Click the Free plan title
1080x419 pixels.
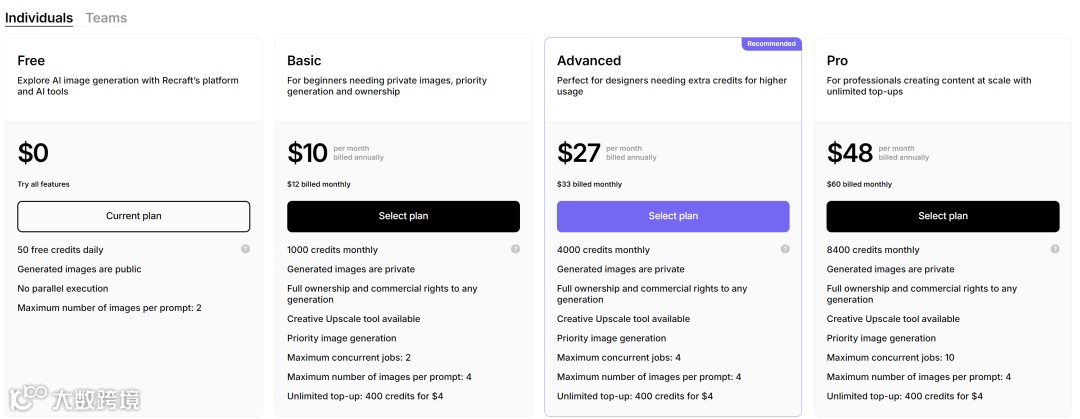point(31,61)
